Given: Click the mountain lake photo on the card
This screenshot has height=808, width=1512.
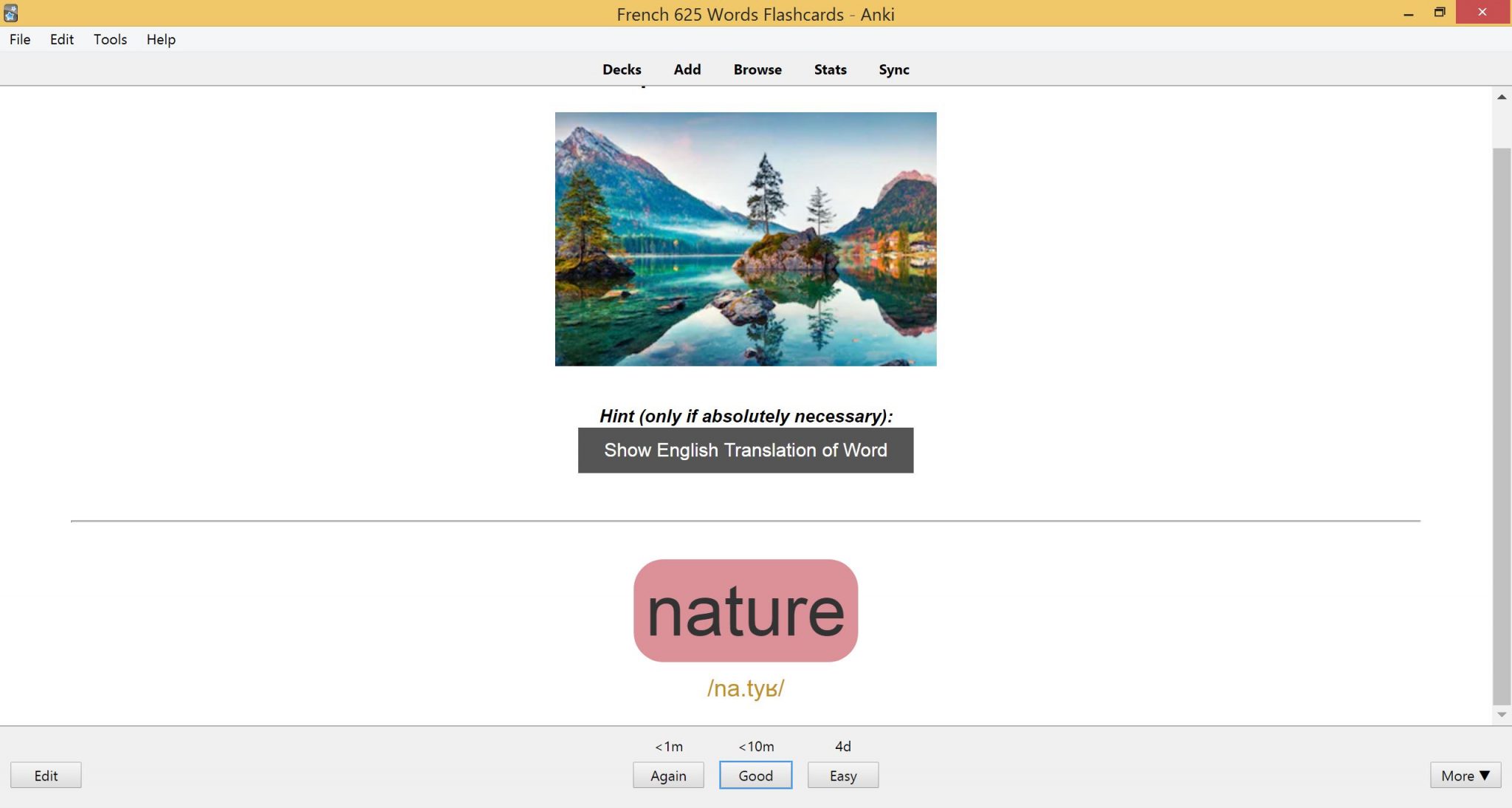Looking at the screenshot, I should [x=744, y=239].
